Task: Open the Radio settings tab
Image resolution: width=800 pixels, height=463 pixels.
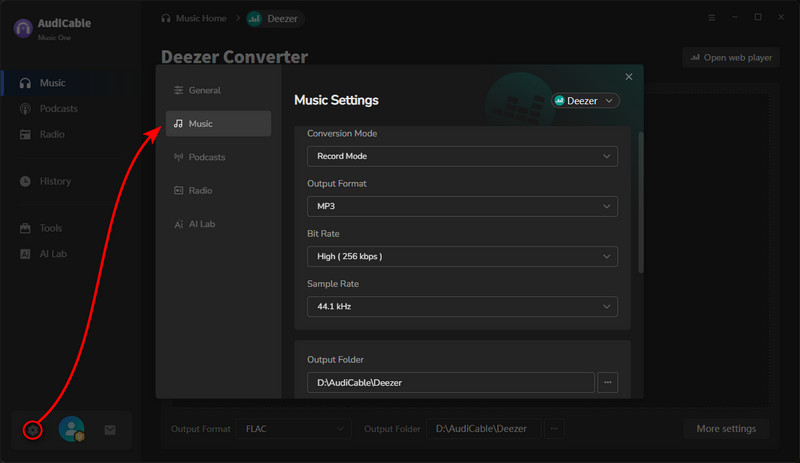Action: click(x=218, y=190)
